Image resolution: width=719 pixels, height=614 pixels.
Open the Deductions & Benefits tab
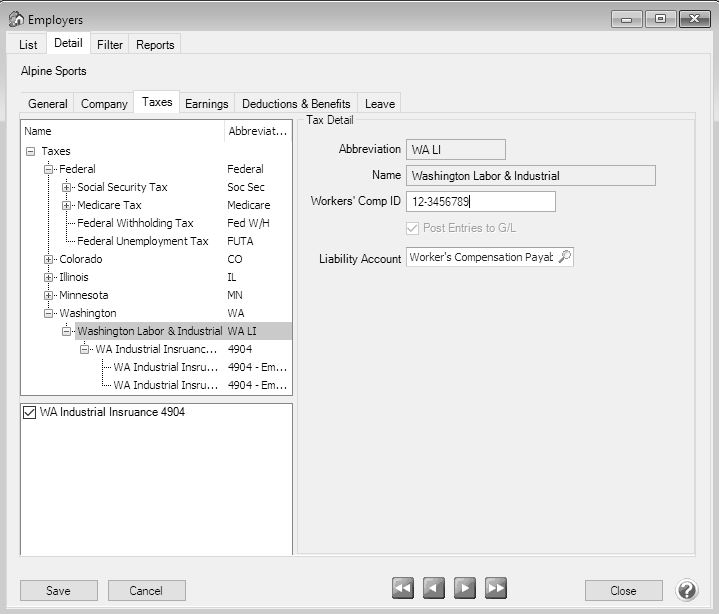point(296,103)
